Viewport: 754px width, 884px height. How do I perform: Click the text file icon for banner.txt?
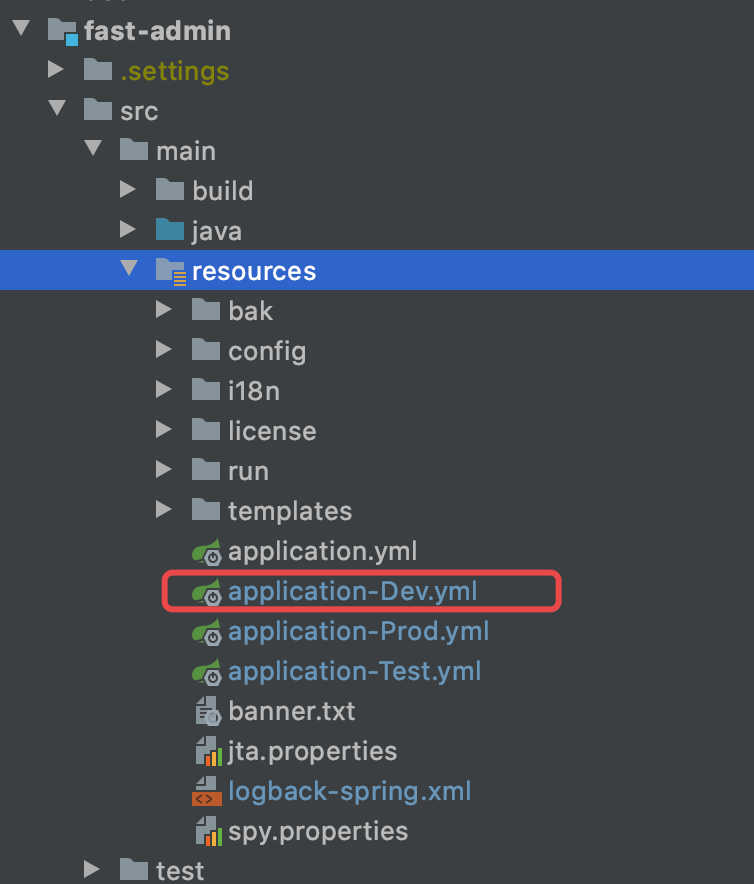click(x=207, y=712)
